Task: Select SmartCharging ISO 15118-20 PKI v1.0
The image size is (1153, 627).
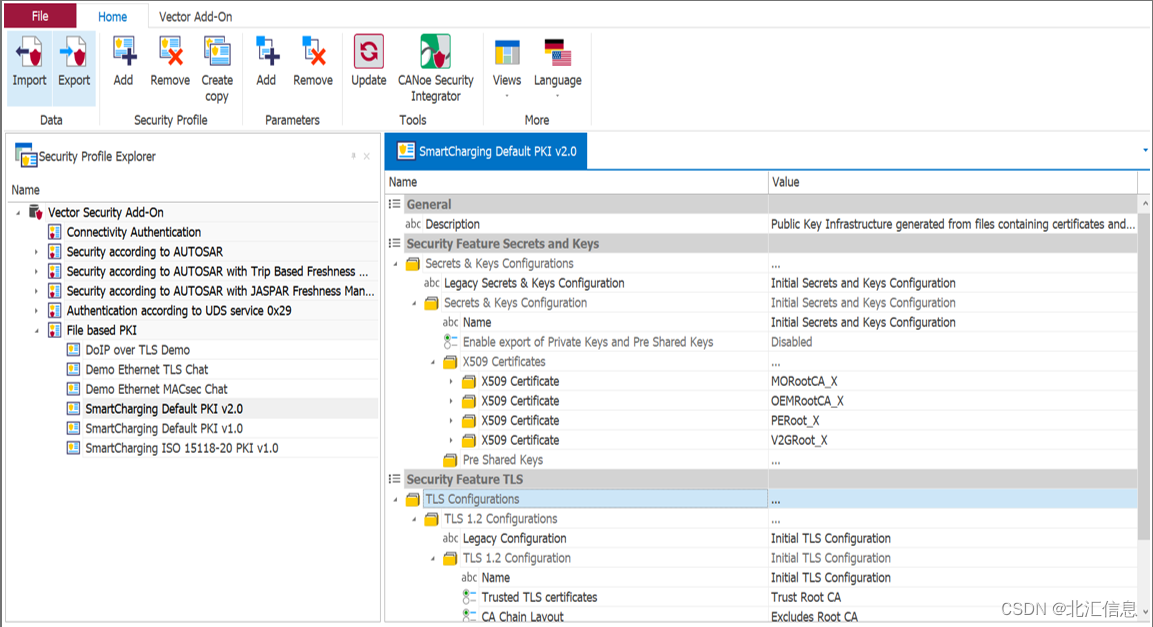Action: coord(182,448)
